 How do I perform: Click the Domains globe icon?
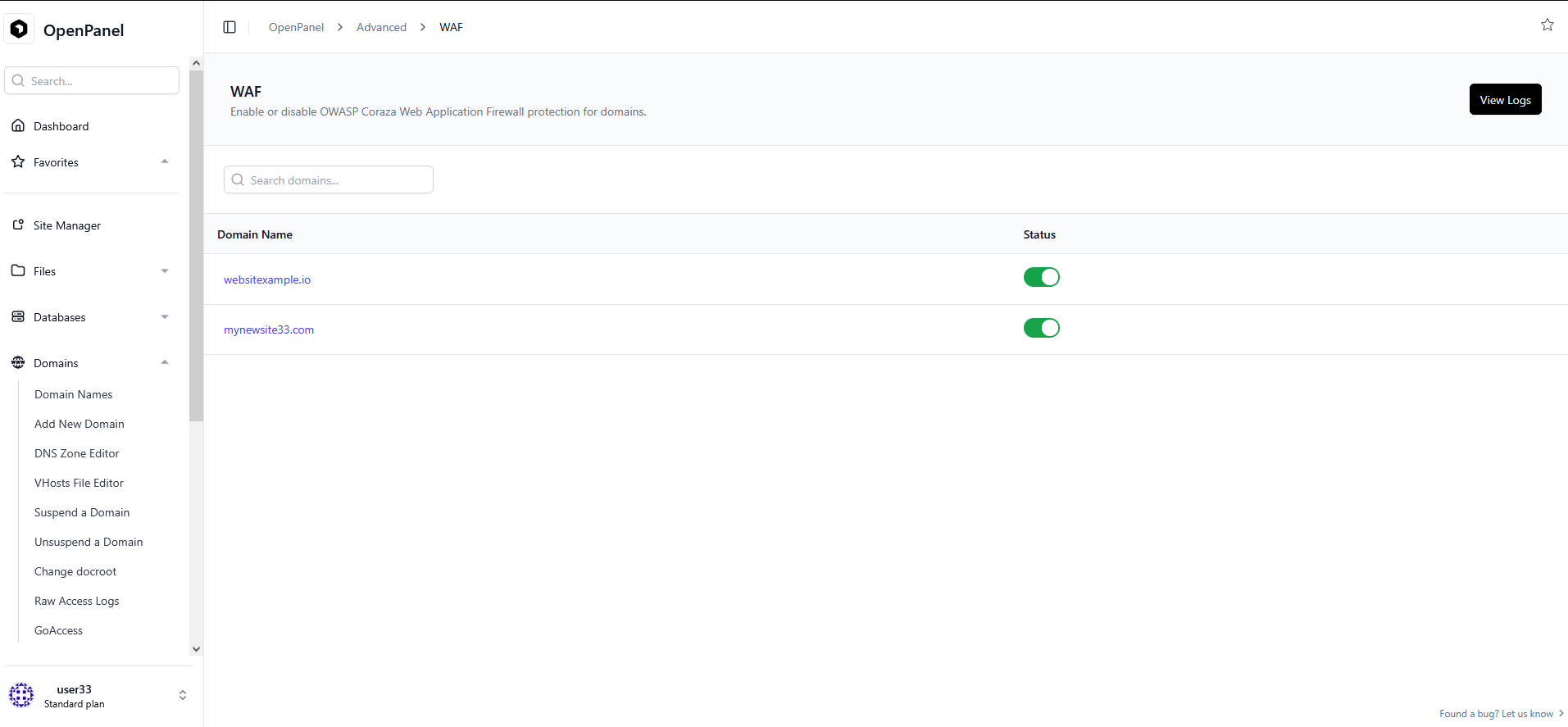[x=18, y=362]
